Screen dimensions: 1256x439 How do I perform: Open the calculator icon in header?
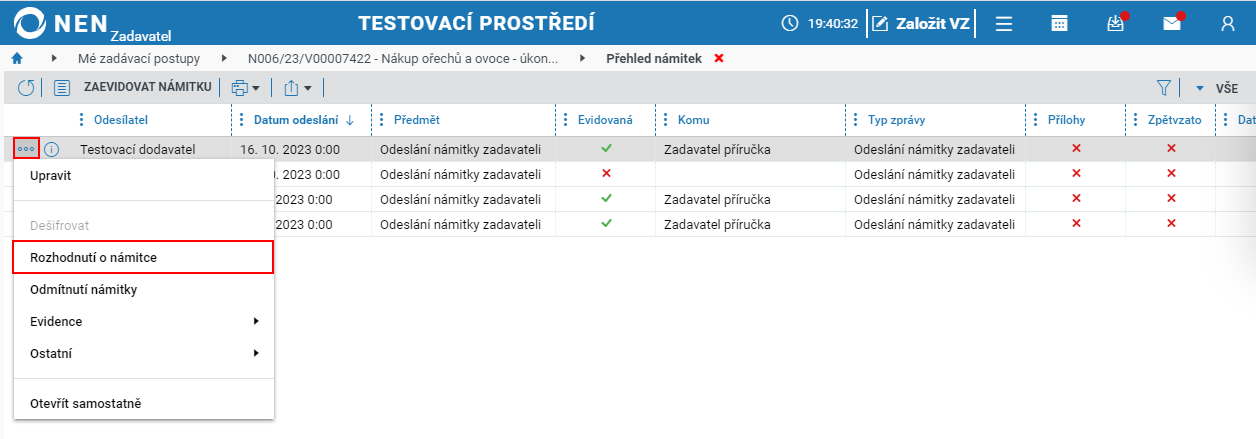tap(1060, 23)
